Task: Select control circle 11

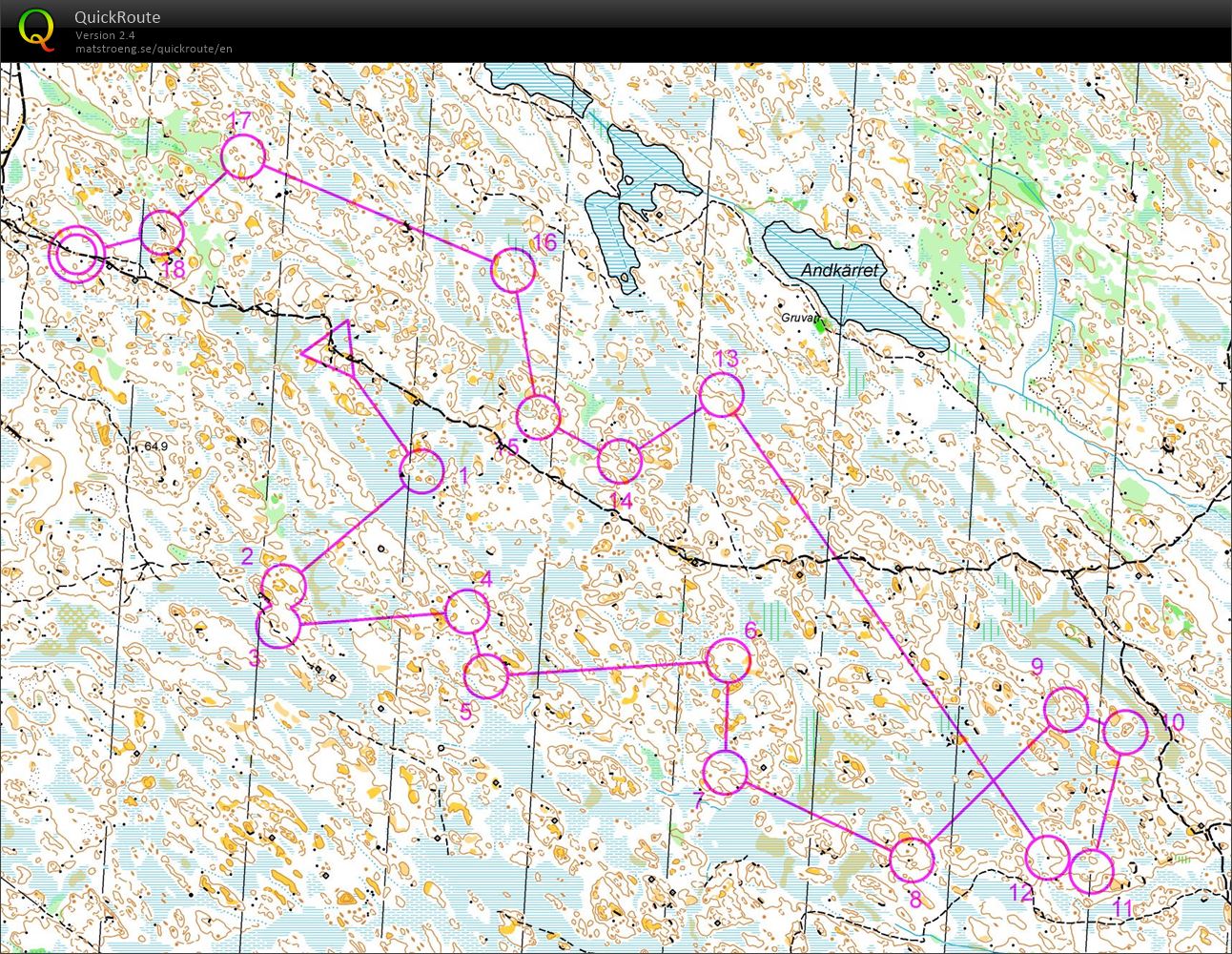Action: [1091, 871]
